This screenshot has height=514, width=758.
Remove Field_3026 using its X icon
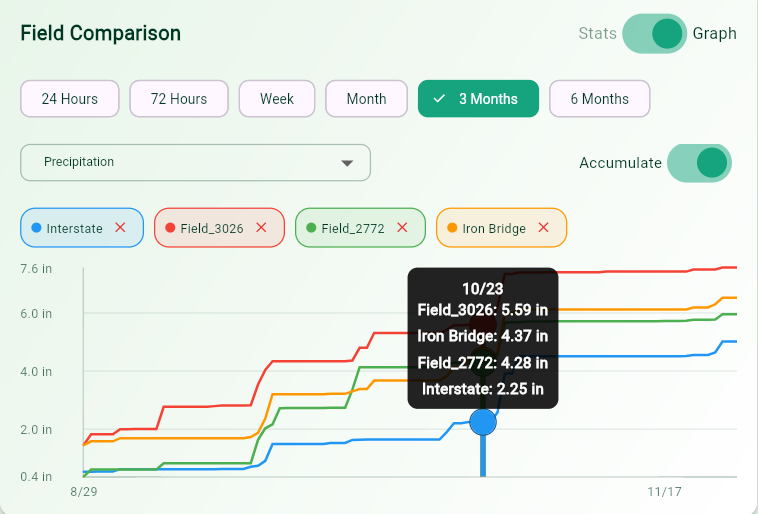(261, 228)
